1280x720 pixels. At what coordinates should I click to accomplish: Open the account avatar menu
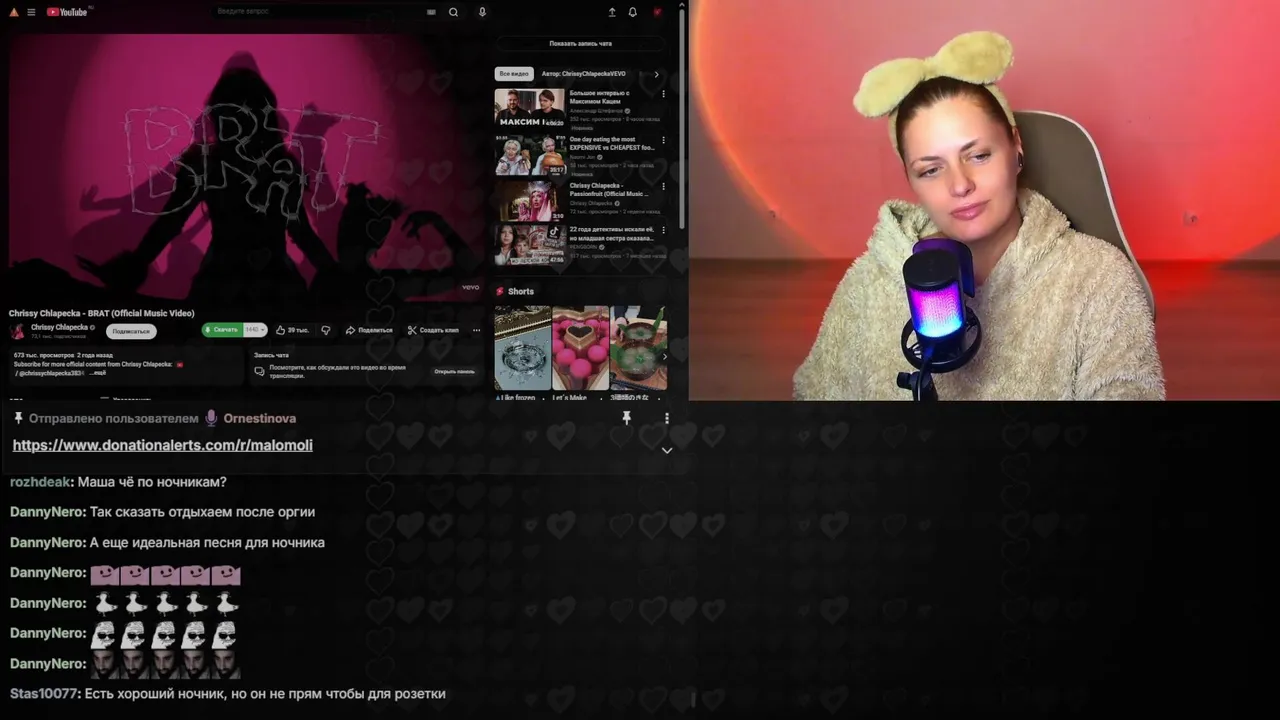657,12
